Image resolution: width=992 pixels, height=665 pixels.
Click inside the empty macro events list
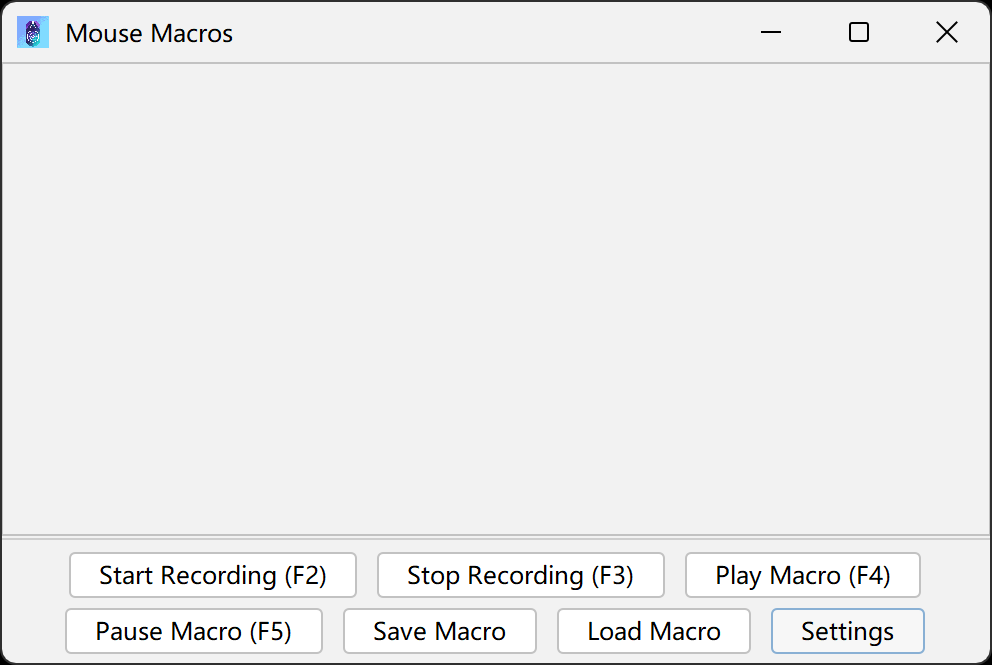click(x=496, y=298)
